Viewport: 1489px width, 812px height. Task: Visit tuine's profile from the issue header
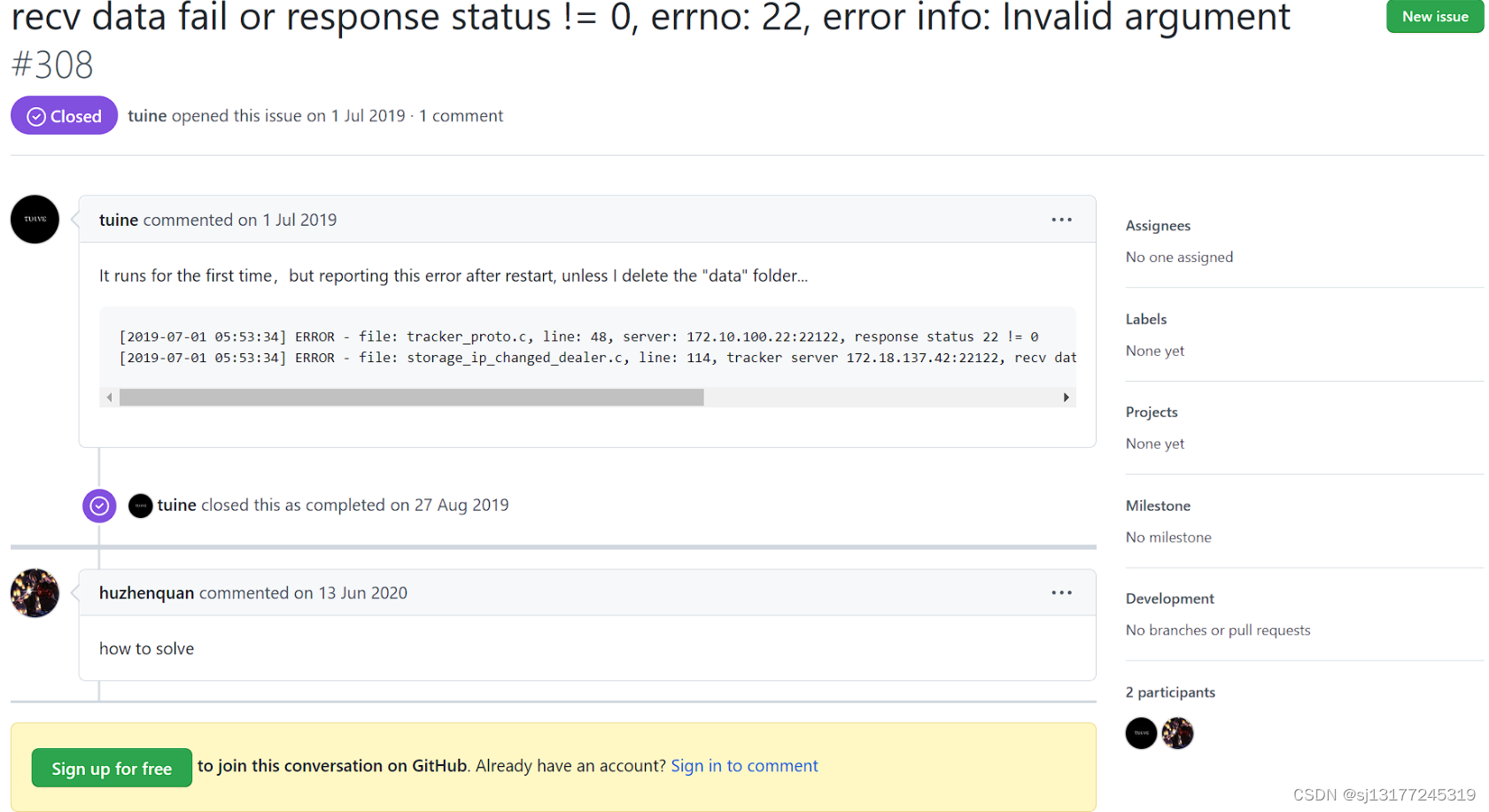pos(147,115)
